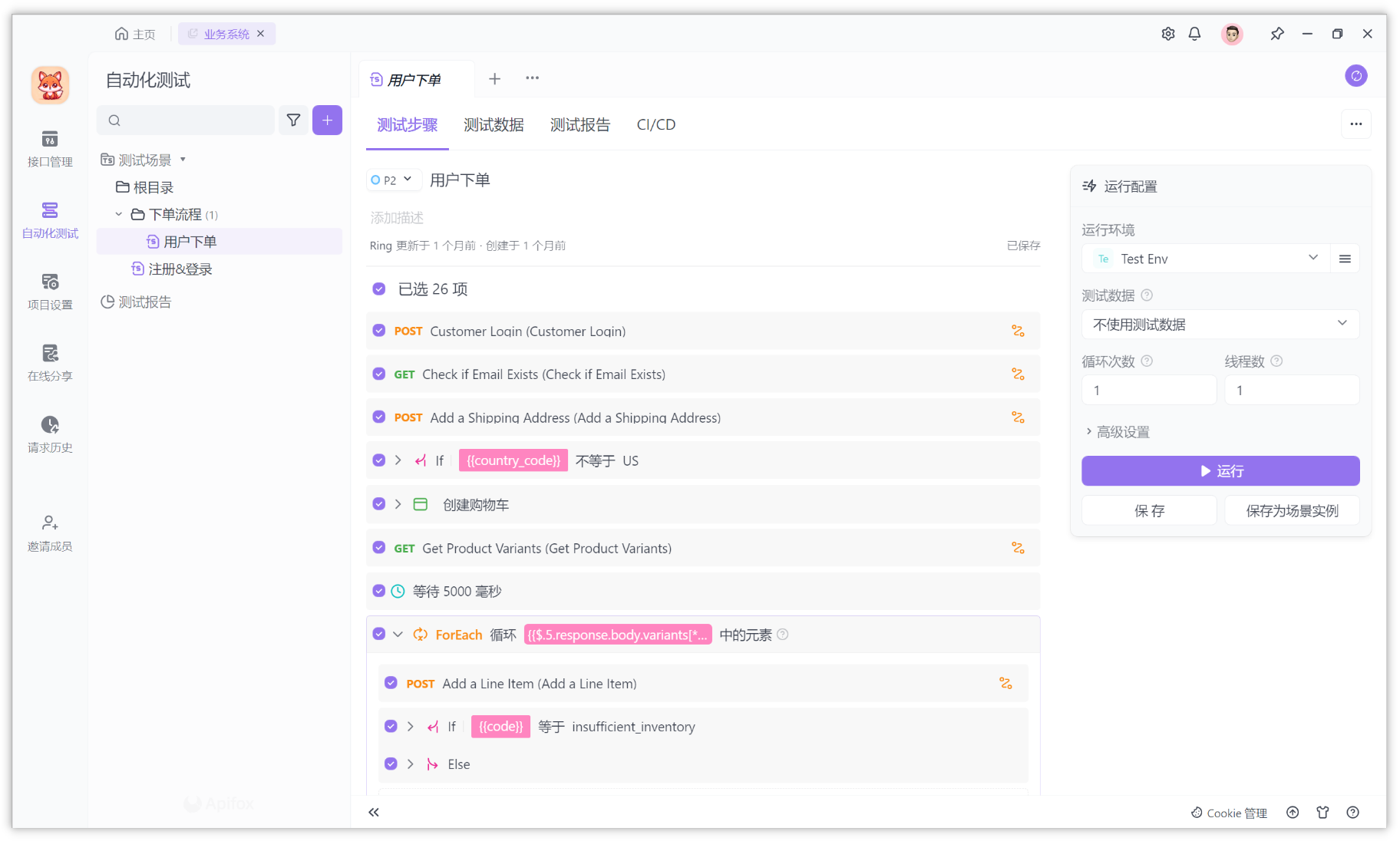Screen dimensions: 1400x841
Task: Open the 在线分享 panel
Action: (49, 362)
